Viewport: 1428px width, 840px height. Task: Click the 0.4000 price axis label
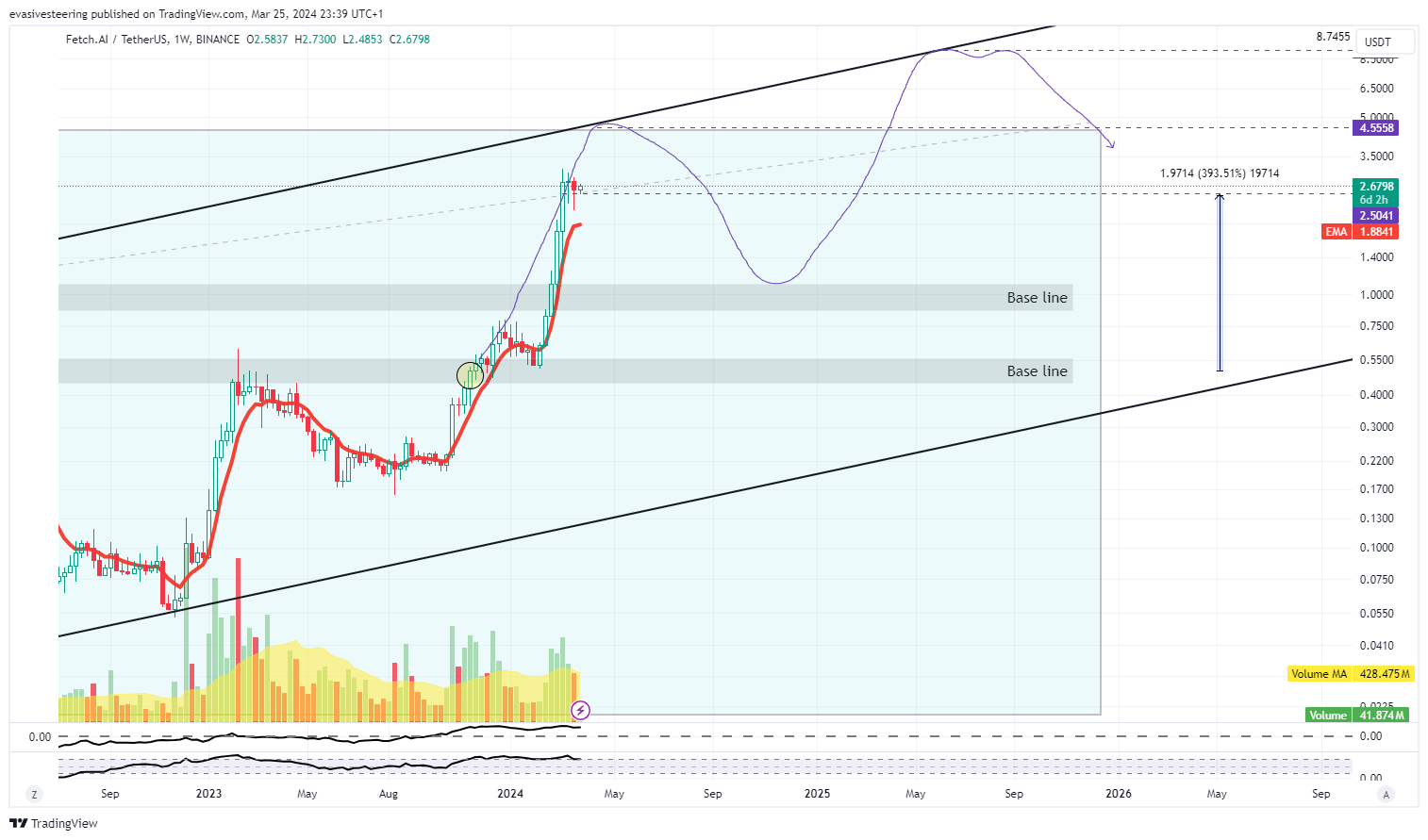(1376, 395)
